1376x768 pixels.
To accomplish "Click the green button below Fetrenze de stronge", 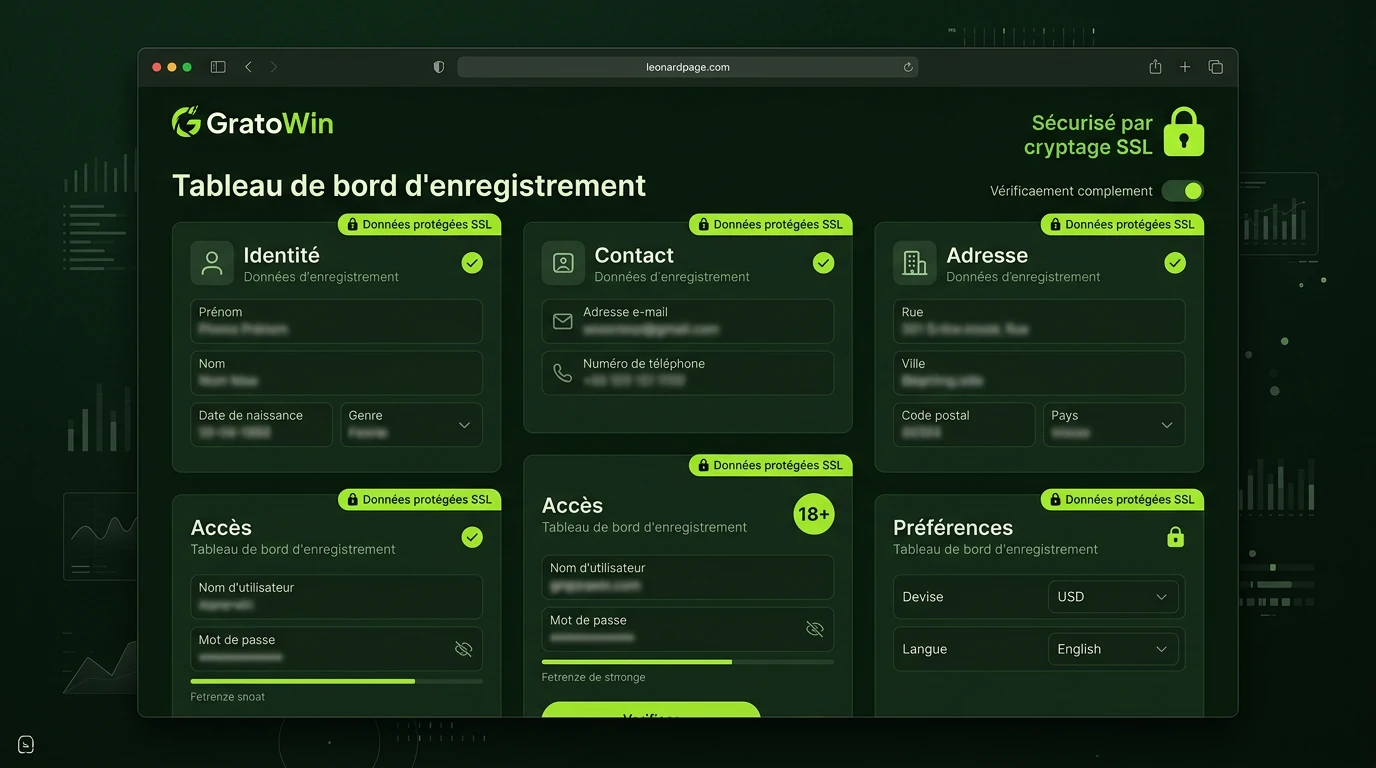I will (651, 710).
